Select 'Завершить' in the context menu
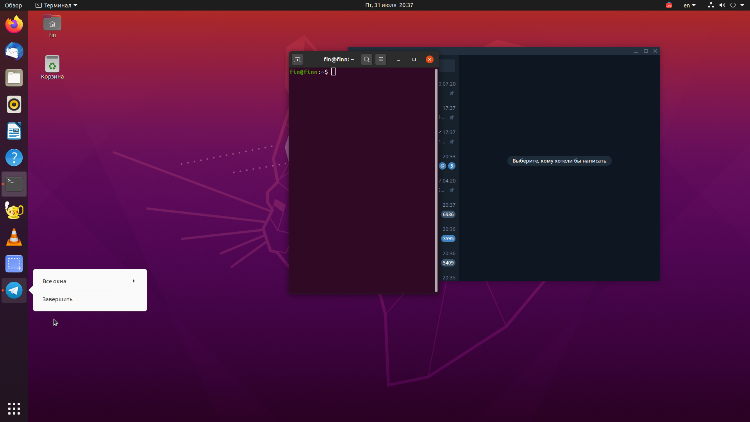 pyautogui.click(x=58, y=299)
